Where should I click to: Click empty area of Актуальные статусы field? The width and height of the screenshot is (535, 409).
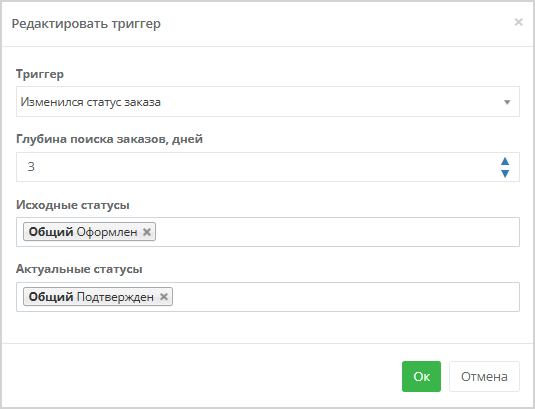[x=345, y=297]
